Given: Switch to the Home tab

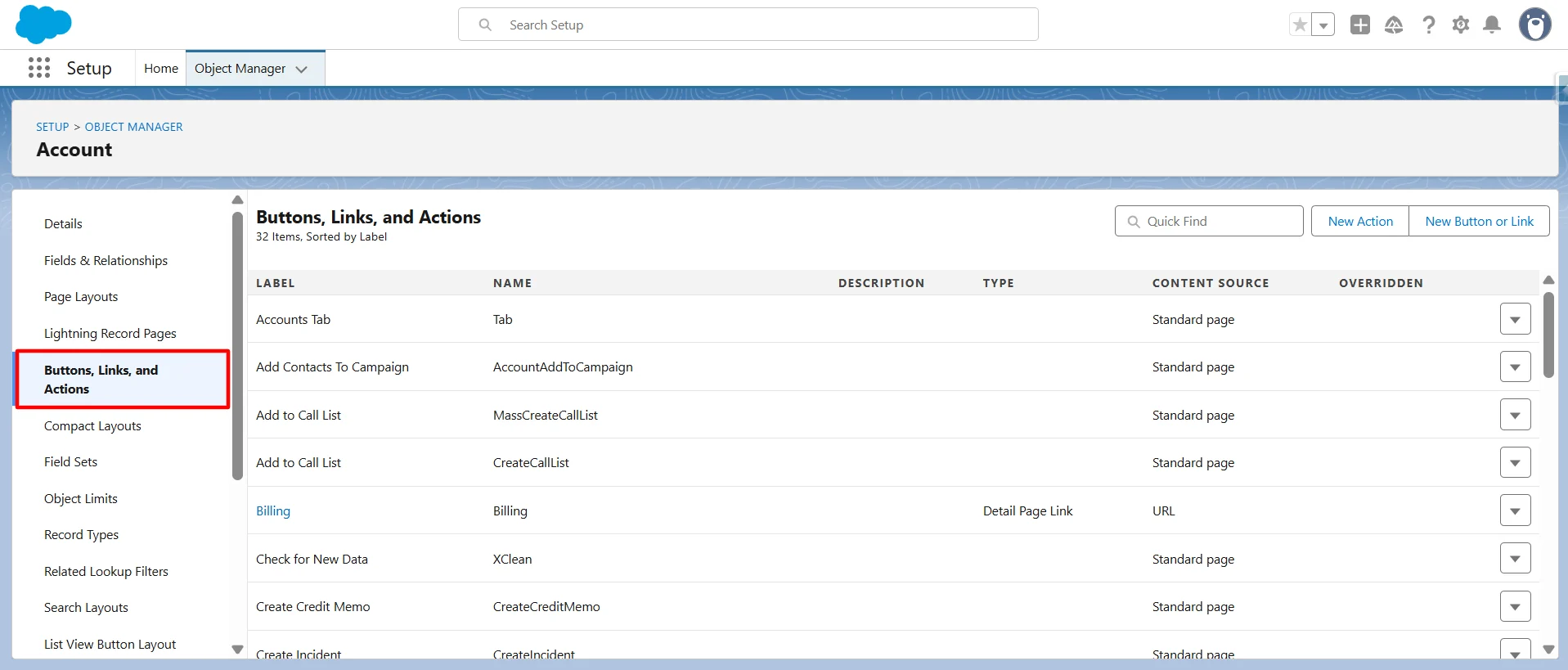Looking at the screenshot, I should 161,69.
